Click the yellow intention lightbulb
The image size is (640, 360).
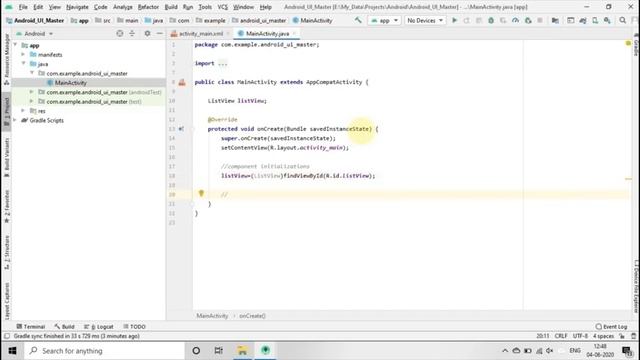[201, 193]
